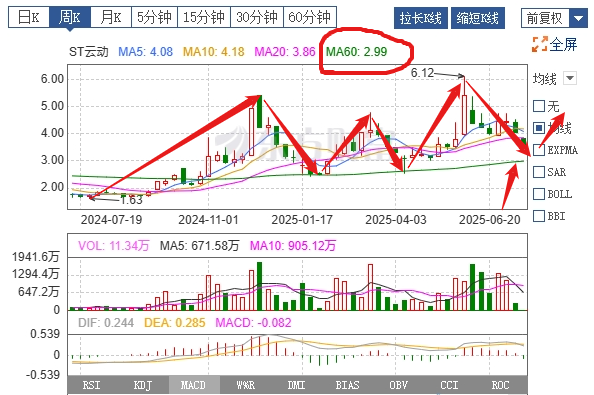Toggle the BBI checkbox
Screen dimensions: 594x395
pyautogui.click(x=539, y=216)
